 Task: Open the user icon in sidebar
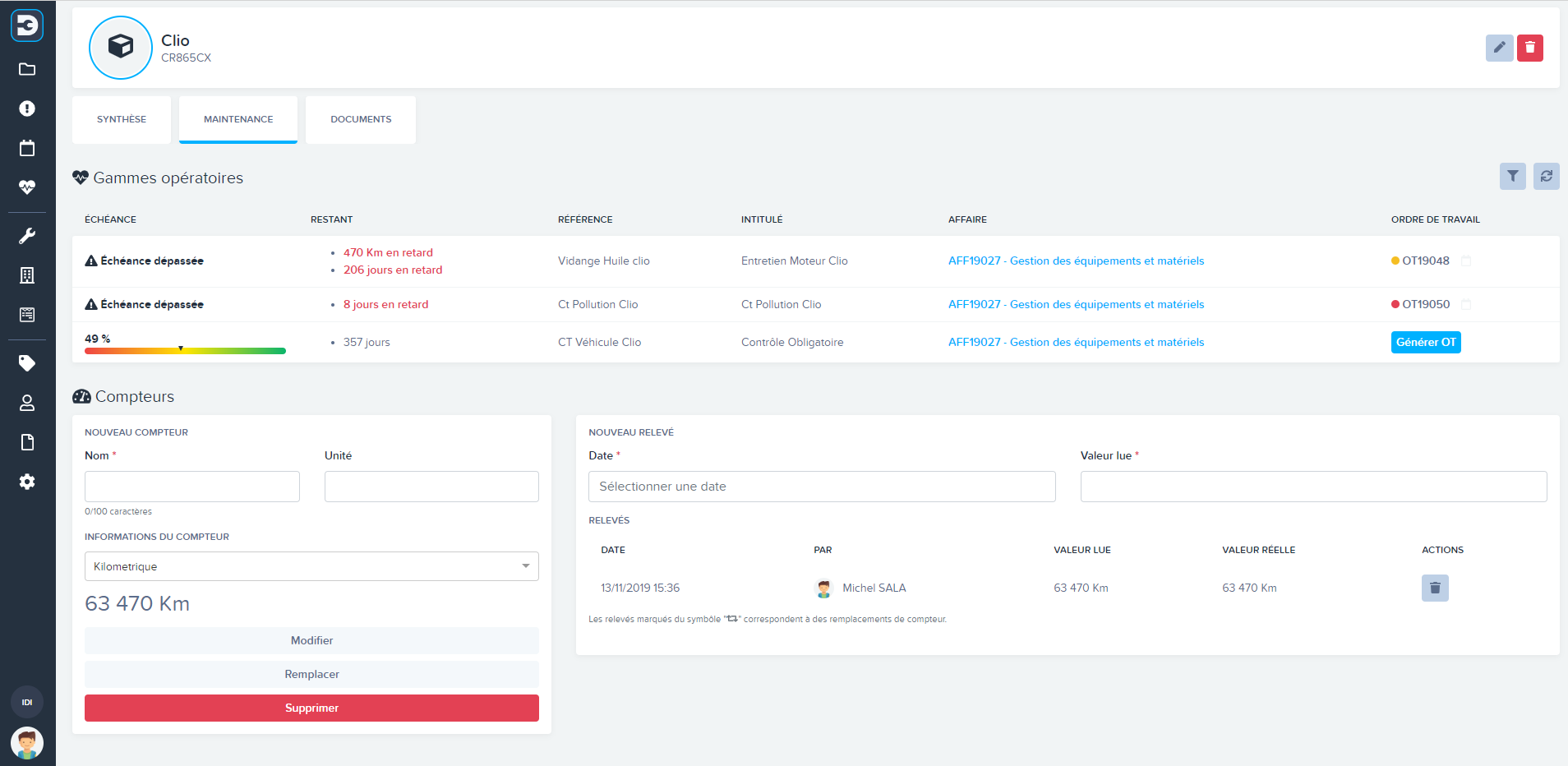(x=27, y=403)
